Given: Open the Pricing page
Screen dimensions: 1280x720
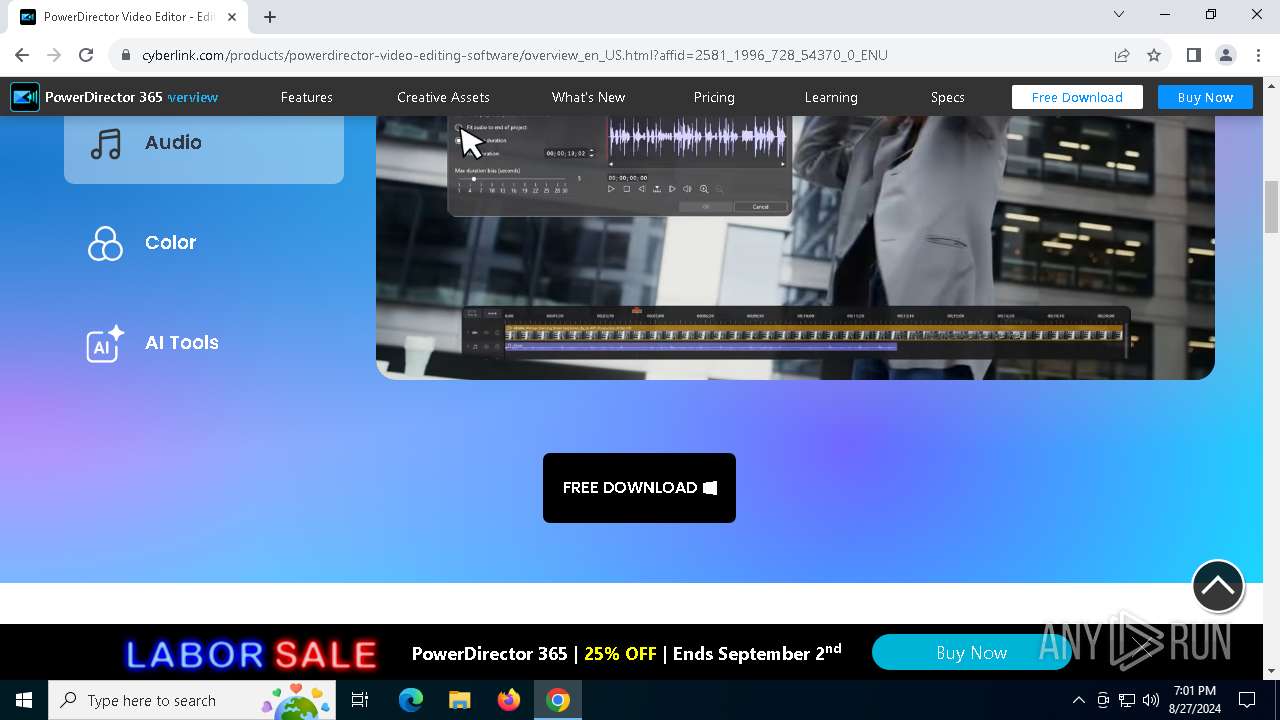Looking at the screenshot, I should [714, 97].
